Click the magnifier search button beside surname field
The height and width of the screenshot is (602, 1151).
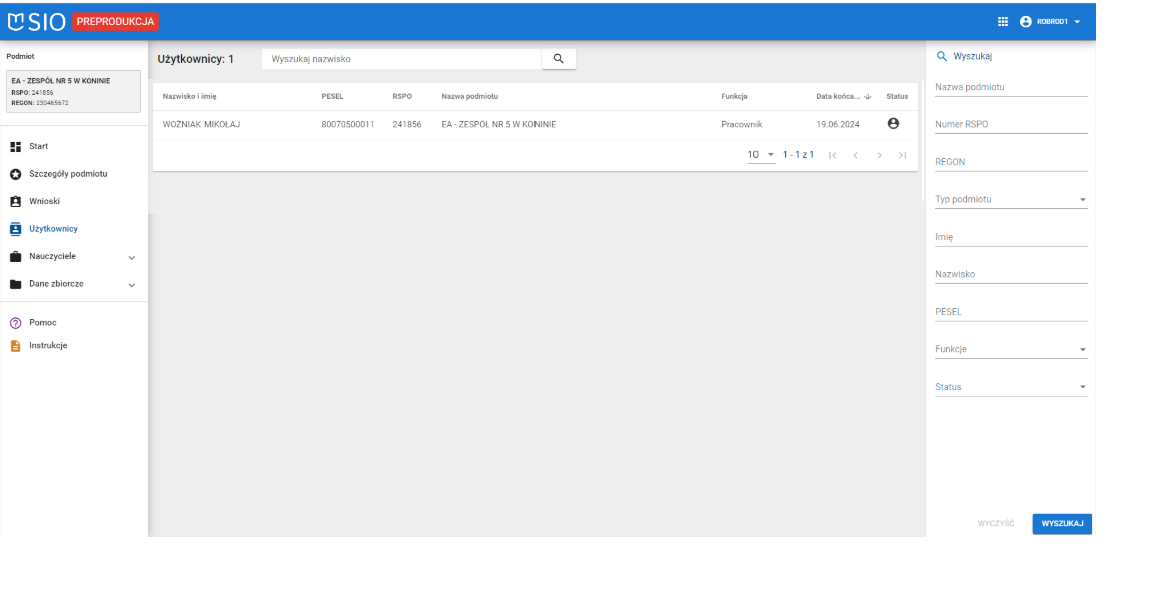click(558, 59)
